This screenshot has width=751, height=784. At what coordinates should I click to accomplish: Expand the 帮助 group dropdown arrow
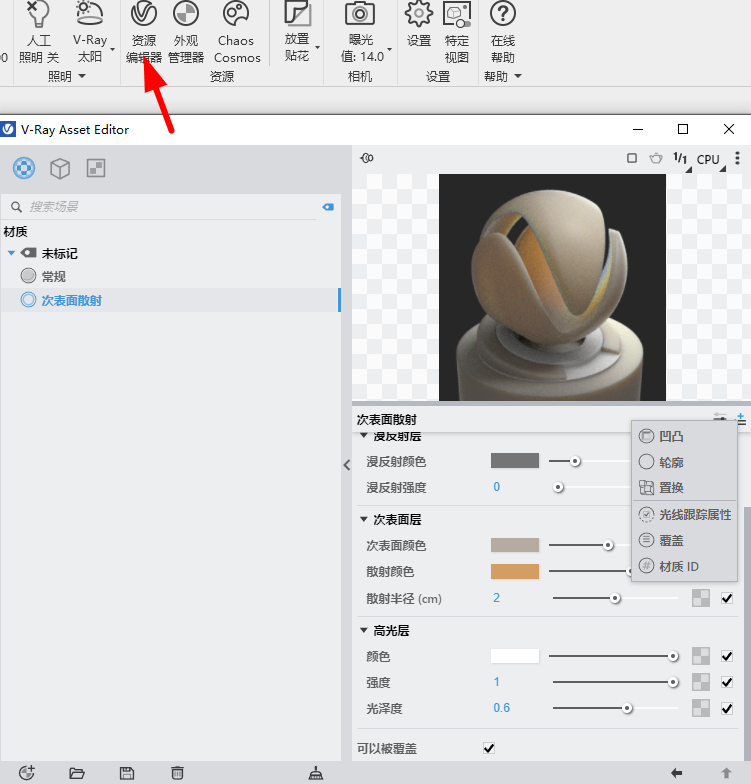click(x=518, y=76)
